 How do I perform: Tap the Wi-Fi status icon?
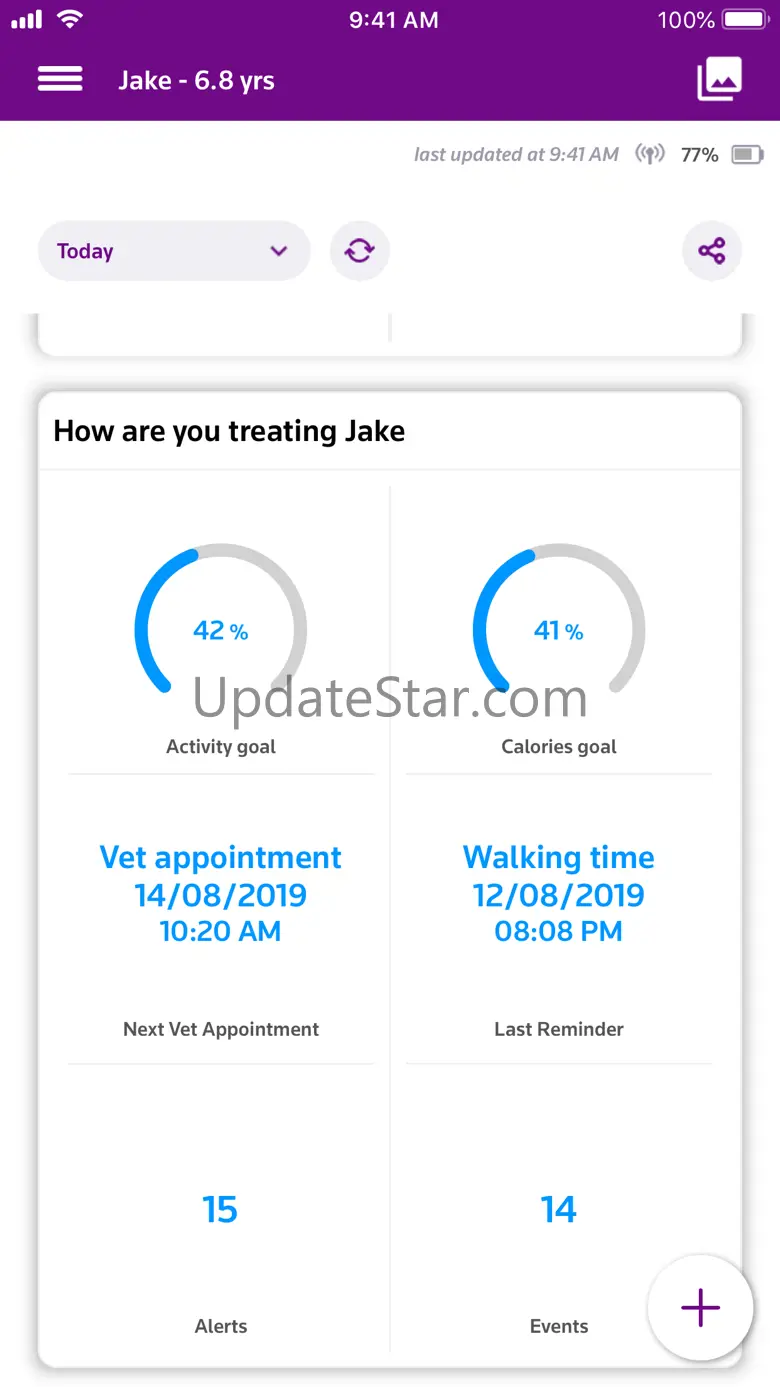(x=69, y=20)
